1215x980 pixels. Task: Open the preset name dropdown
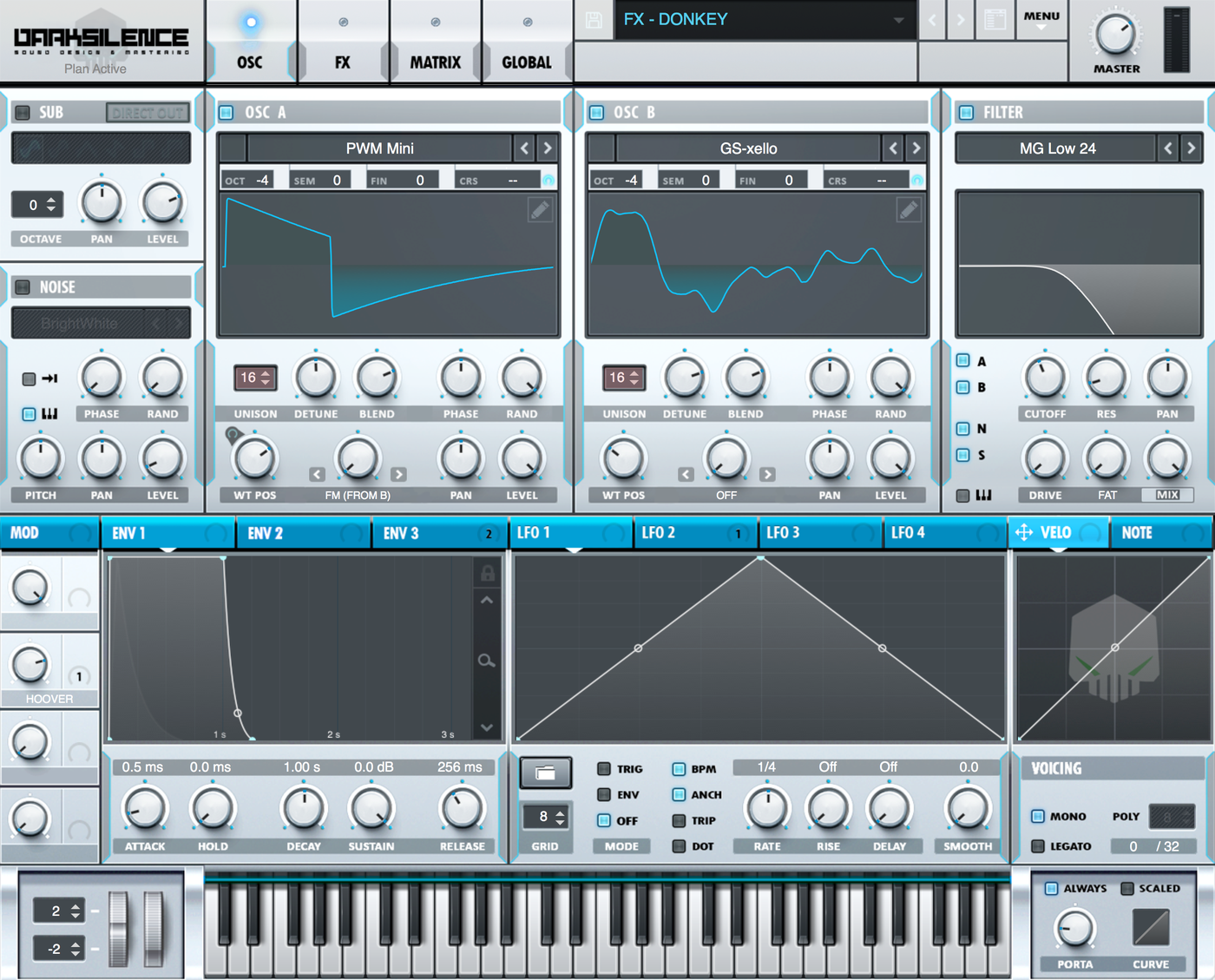click(x=899, y=20)
